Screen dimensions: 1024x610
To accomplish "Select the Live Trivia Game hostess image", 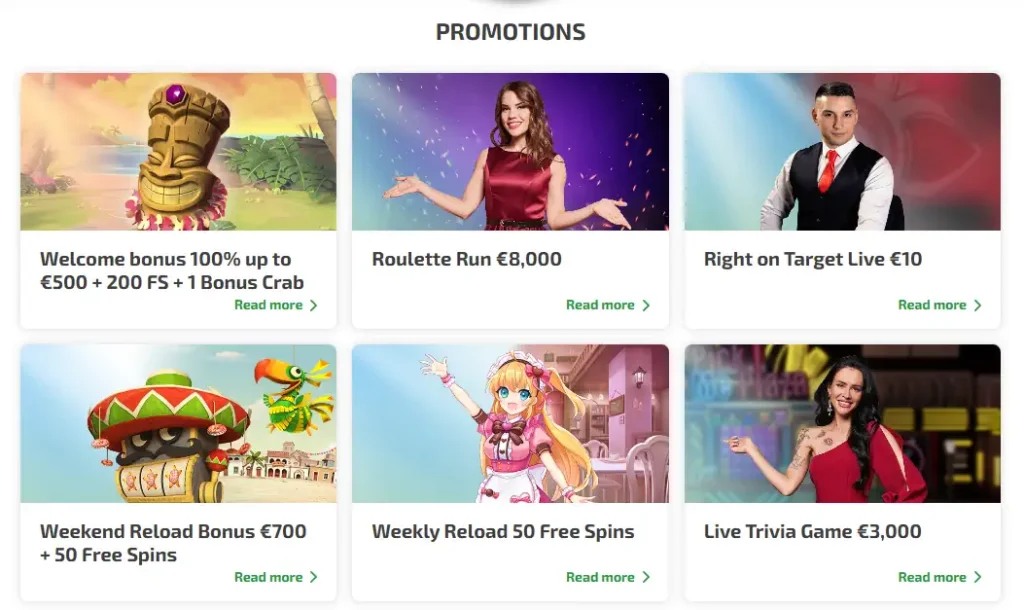I will click(842, 424).
